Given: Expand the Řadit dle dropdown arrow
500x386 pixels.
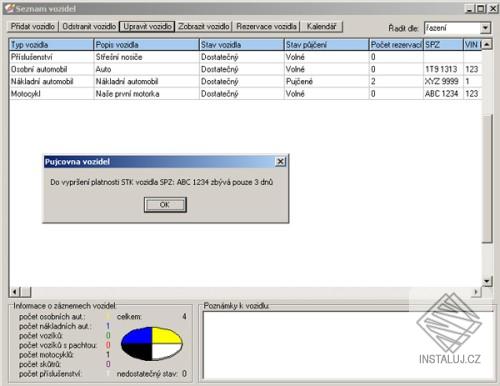Looking at the screenshot, I should [486, 28].
